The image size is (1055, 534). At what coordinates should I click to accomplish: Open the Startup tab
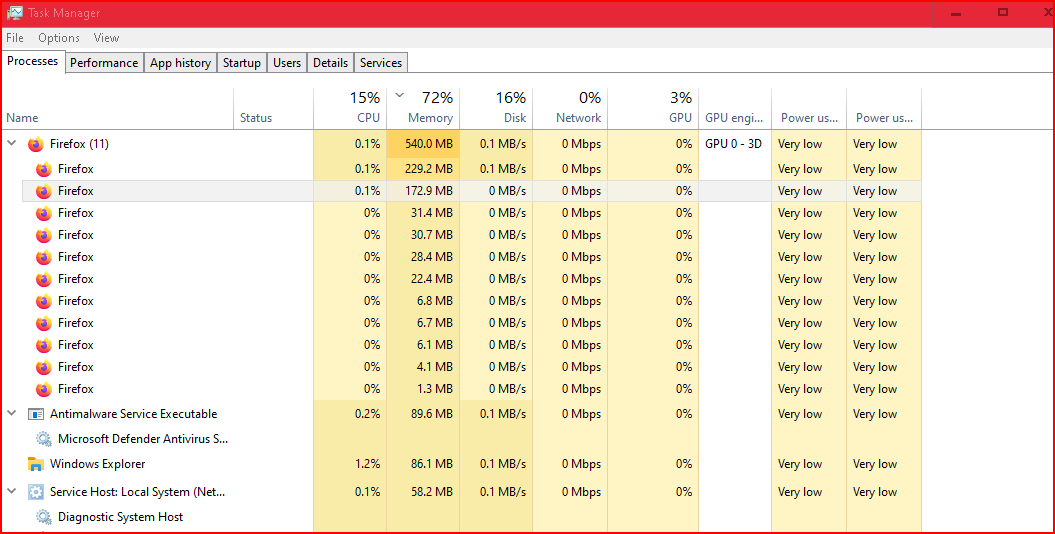[242, 63]
